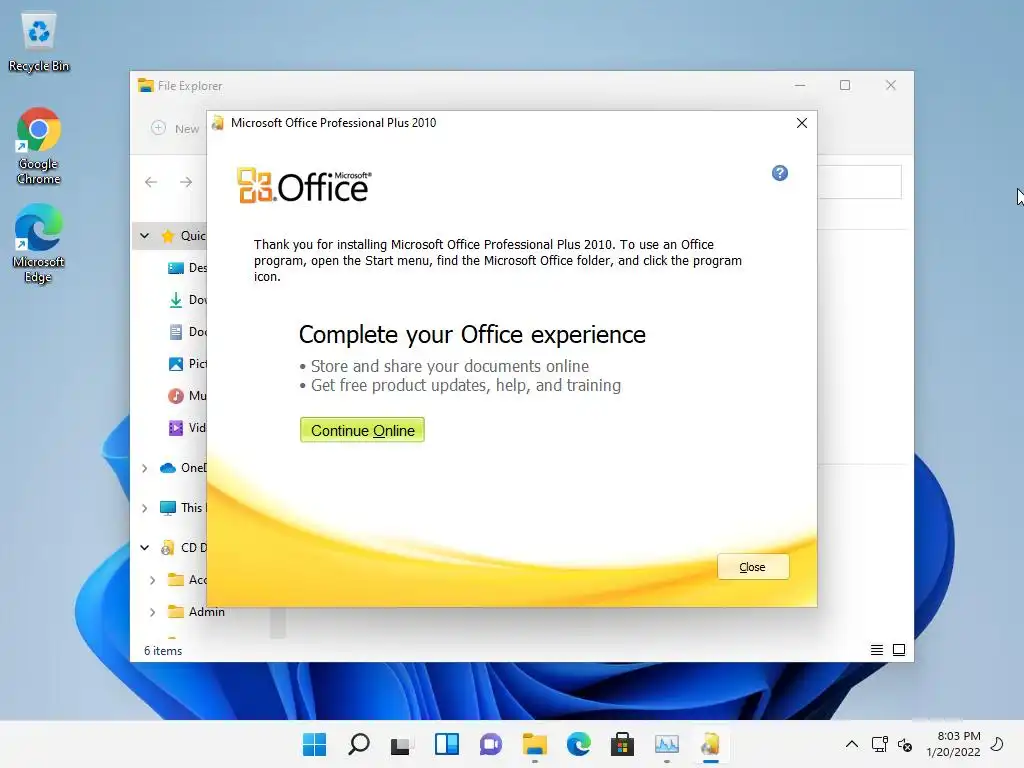1024x768 pixels.
Task: Open Widgets from taskbar
Action: click(x=447, y=744)
